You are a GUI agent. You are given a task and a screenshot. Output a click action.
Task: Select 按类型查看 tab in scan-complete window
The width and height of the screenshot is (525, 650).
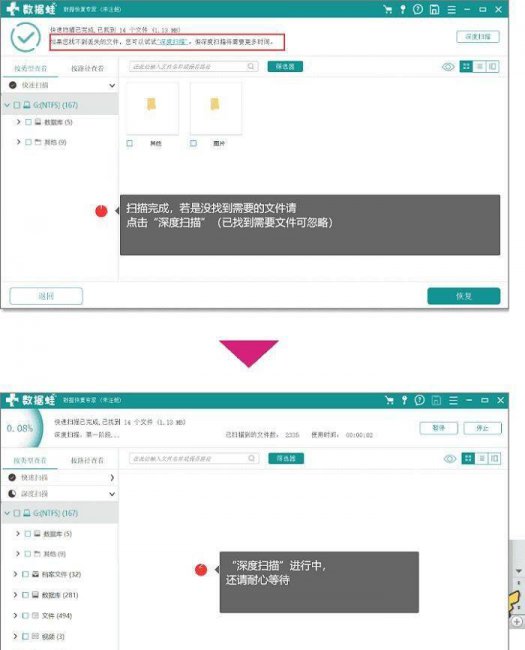[31, 68]
